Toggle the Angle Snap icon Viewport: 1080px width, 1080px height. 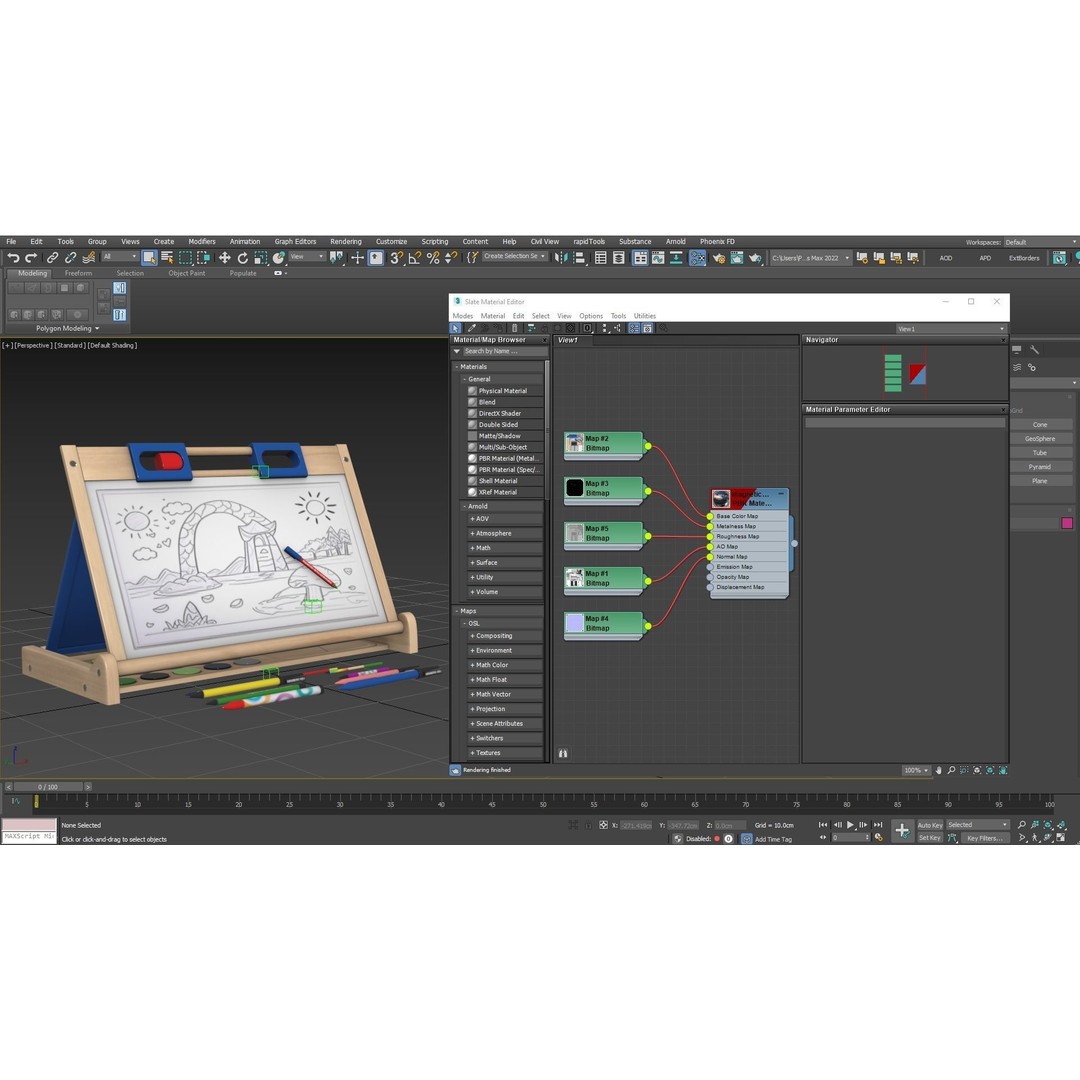pos(415,258)
